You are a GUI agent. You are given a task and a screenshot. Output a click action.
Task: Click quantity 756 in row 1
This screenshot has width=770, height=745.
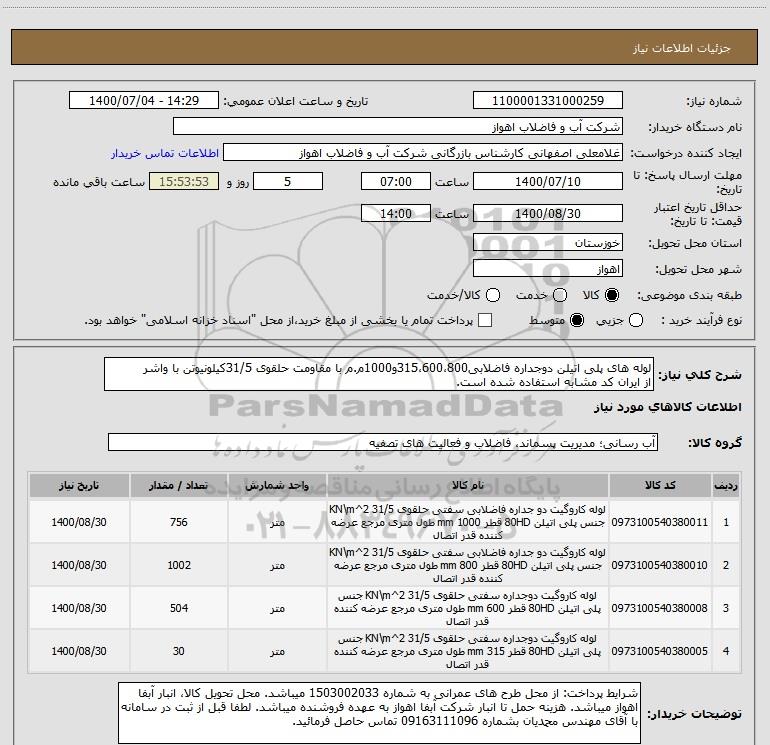point(179,522)
